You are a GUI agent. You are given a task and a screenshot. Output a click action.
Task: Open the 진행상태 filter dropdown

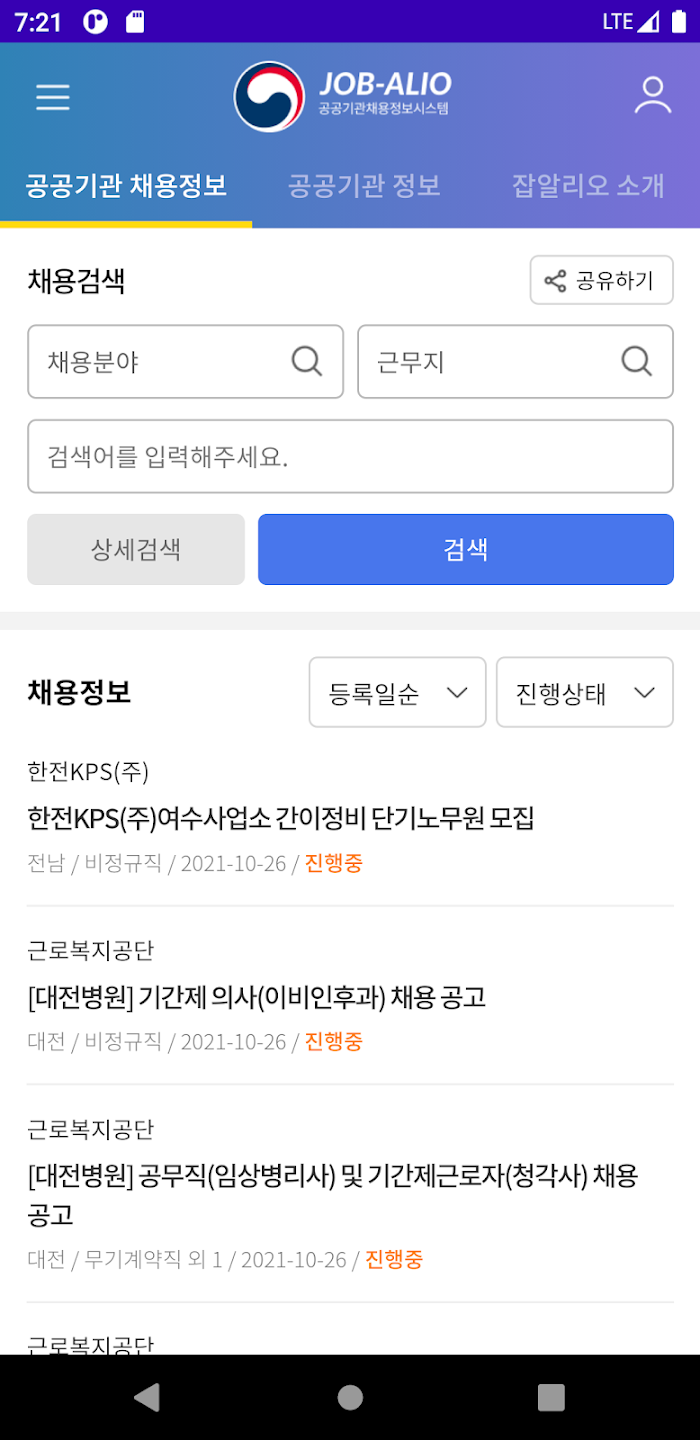pos(584,692)
